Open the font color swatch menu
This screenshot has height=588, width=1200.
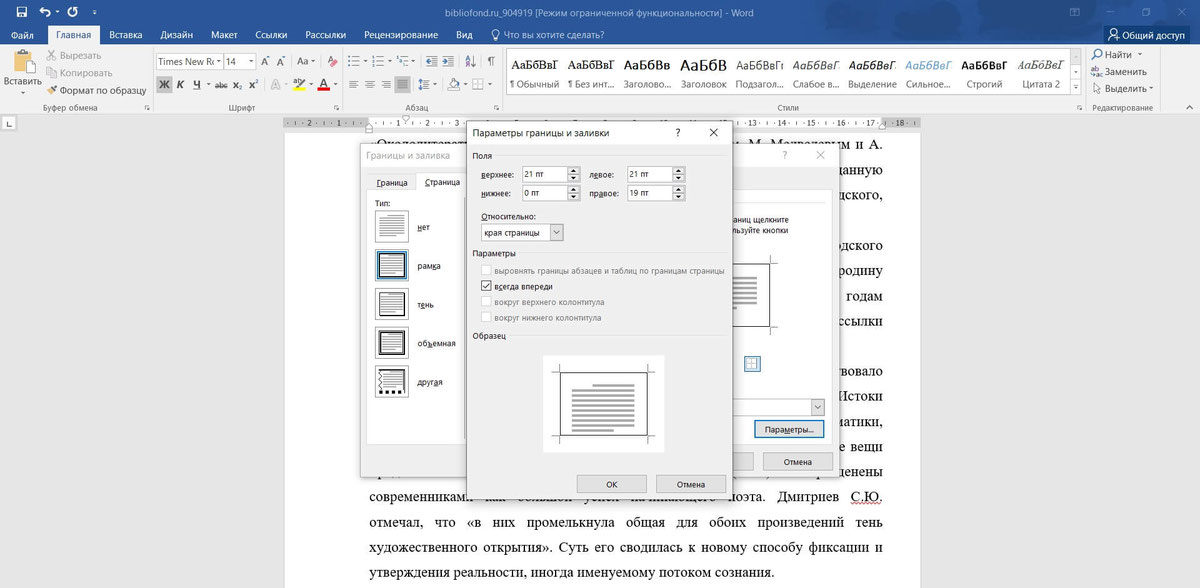pyautogui.click(x=333, y=85)
